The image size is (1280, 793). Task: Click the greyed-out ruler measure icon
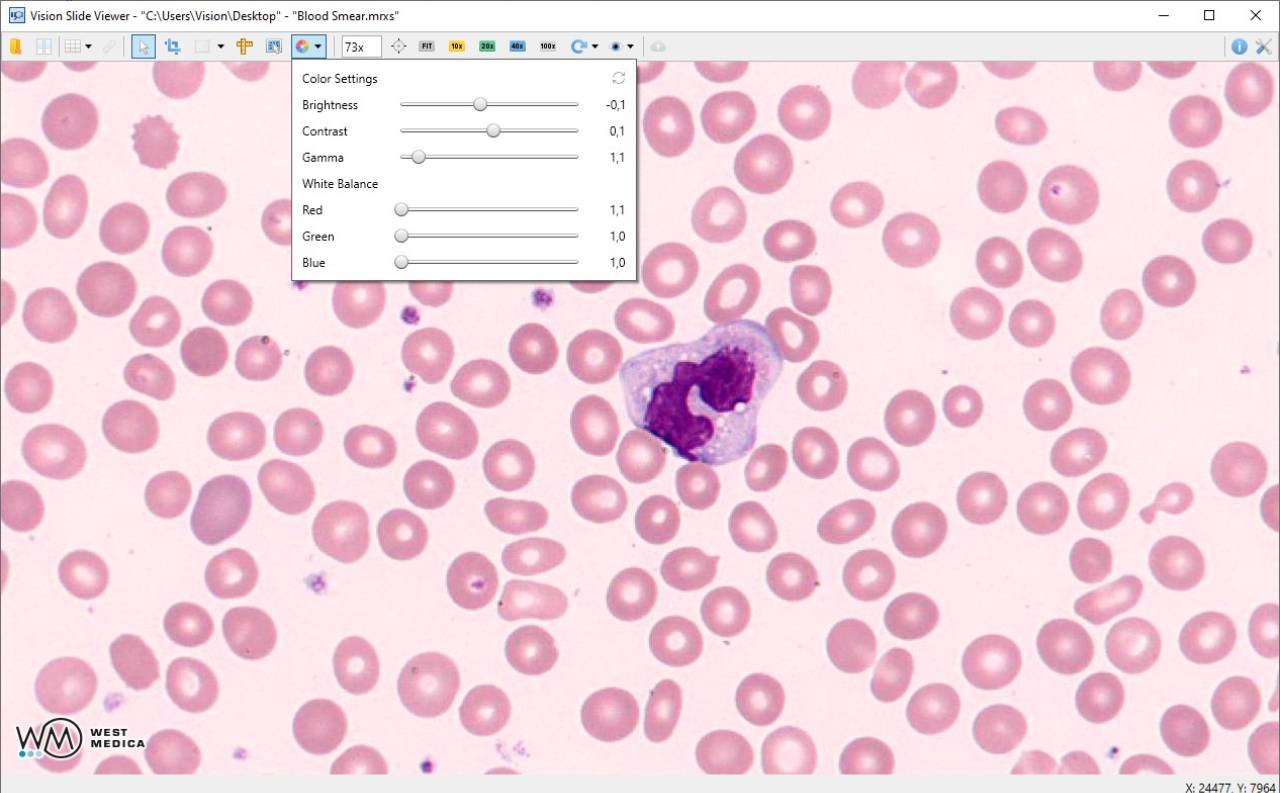108,46
